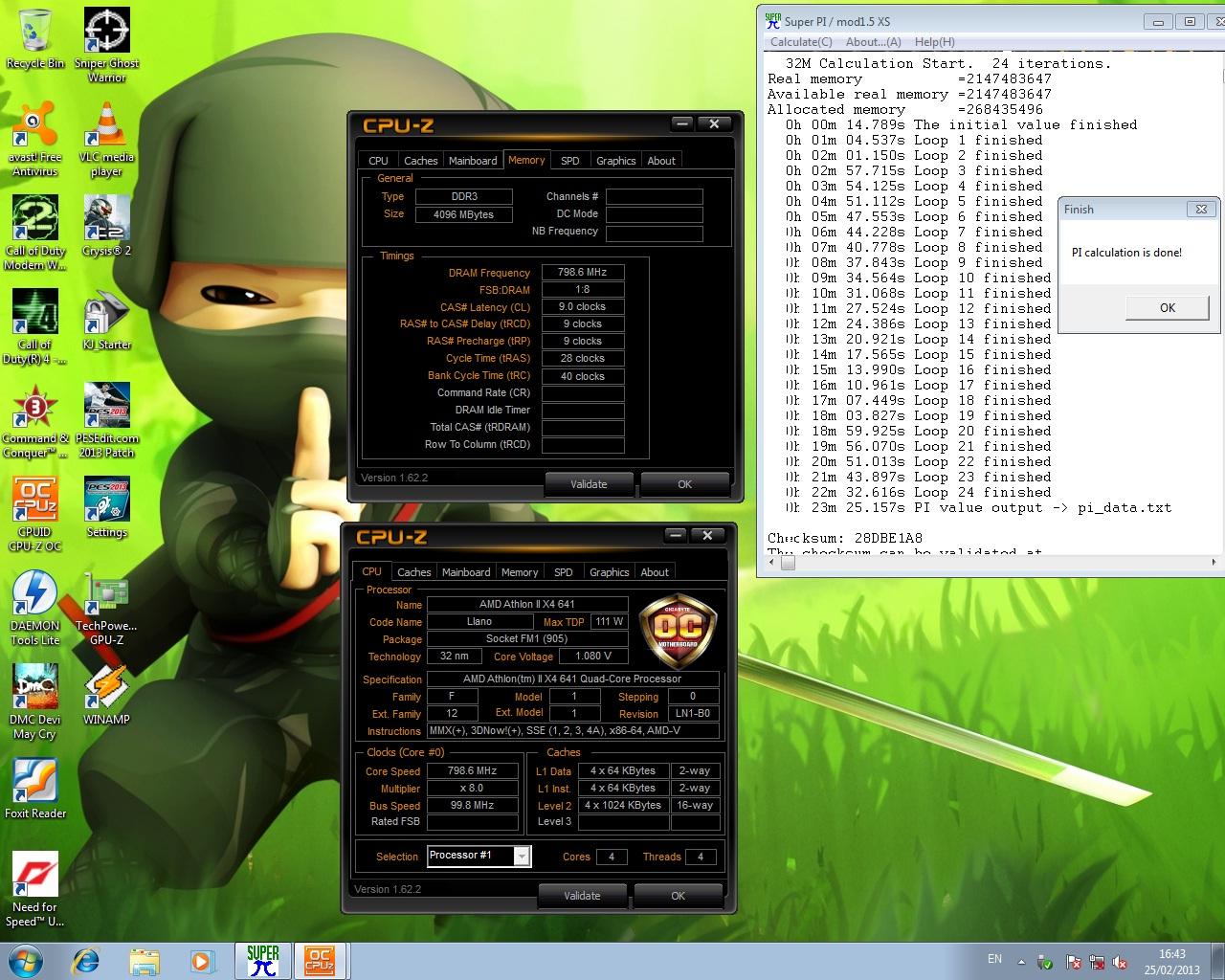The width and height of the screenshot is (1225, 980).
Task: Open Windows Media Player from the taskbar
Action: (202, 961)
